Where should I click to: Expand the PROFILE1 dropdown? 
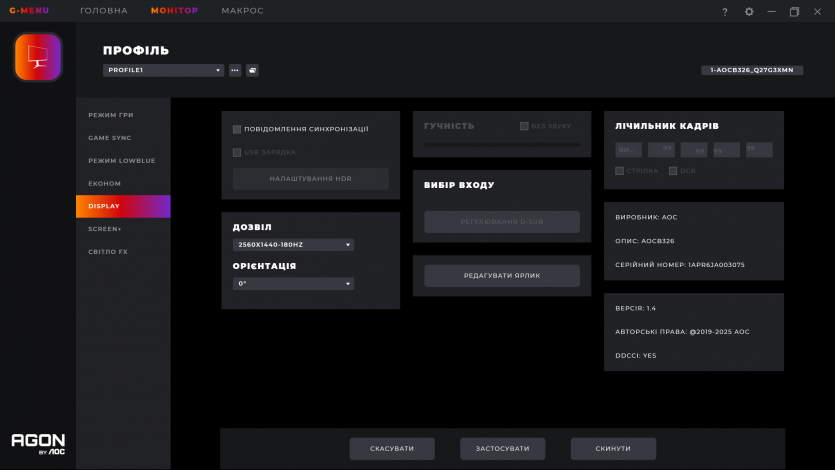coord(163,70)
